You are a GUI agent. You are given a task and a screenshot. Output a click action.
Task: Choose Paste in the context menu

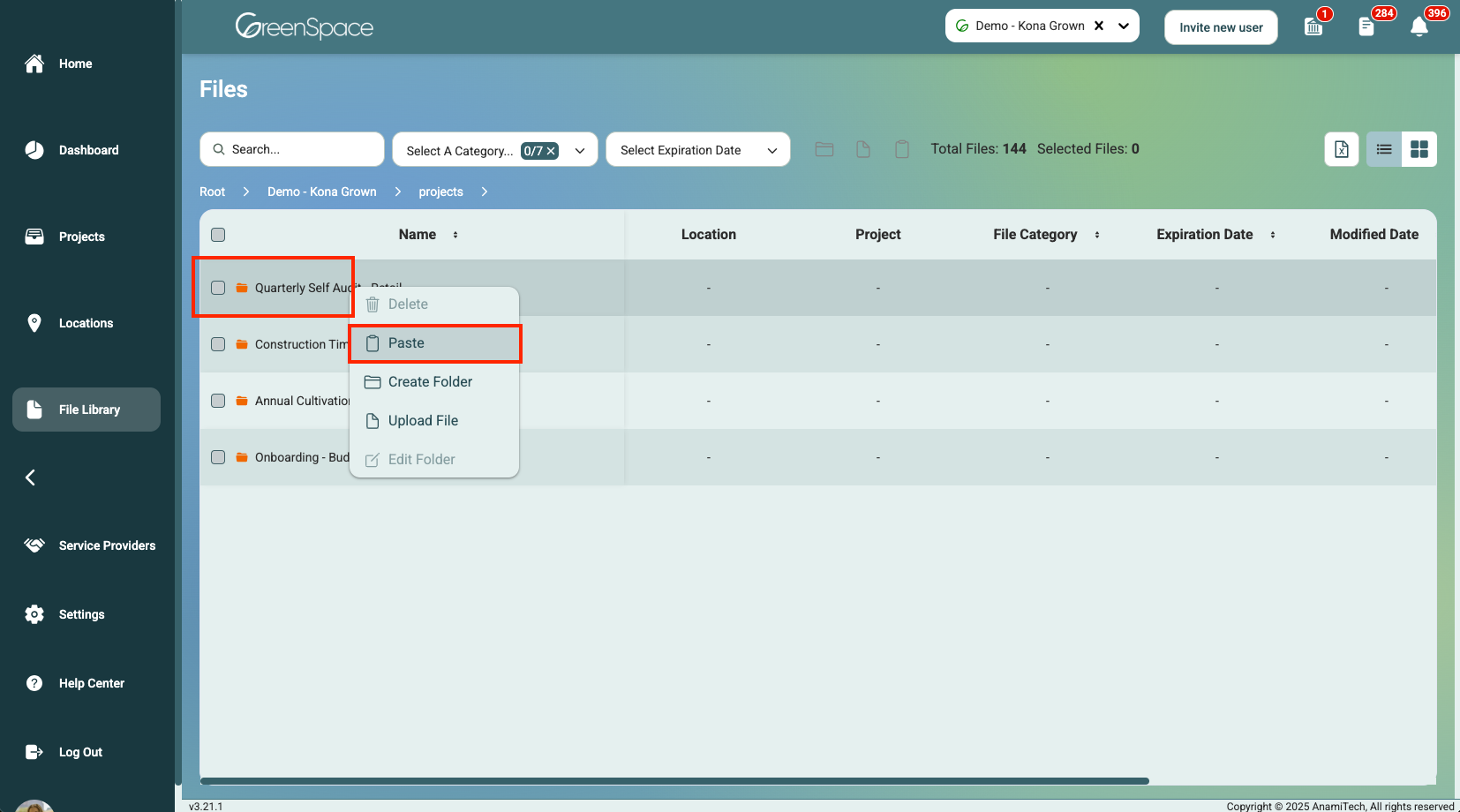434,343
